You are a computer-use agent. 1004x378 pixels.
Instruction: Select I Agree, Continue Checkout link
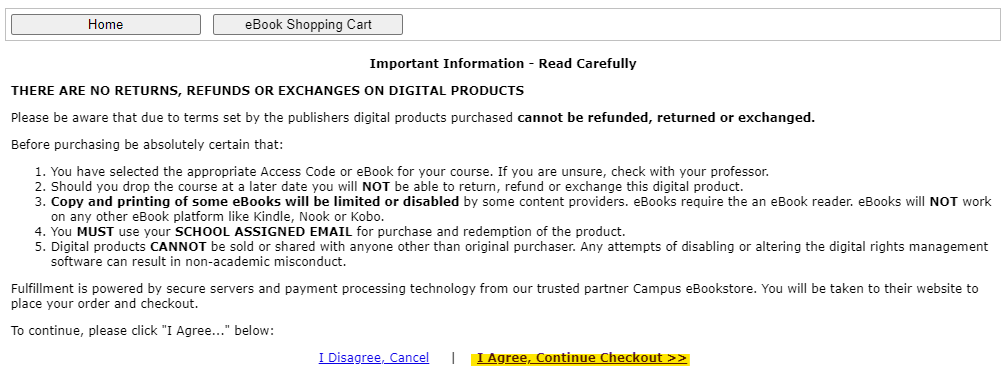point(581,357)
